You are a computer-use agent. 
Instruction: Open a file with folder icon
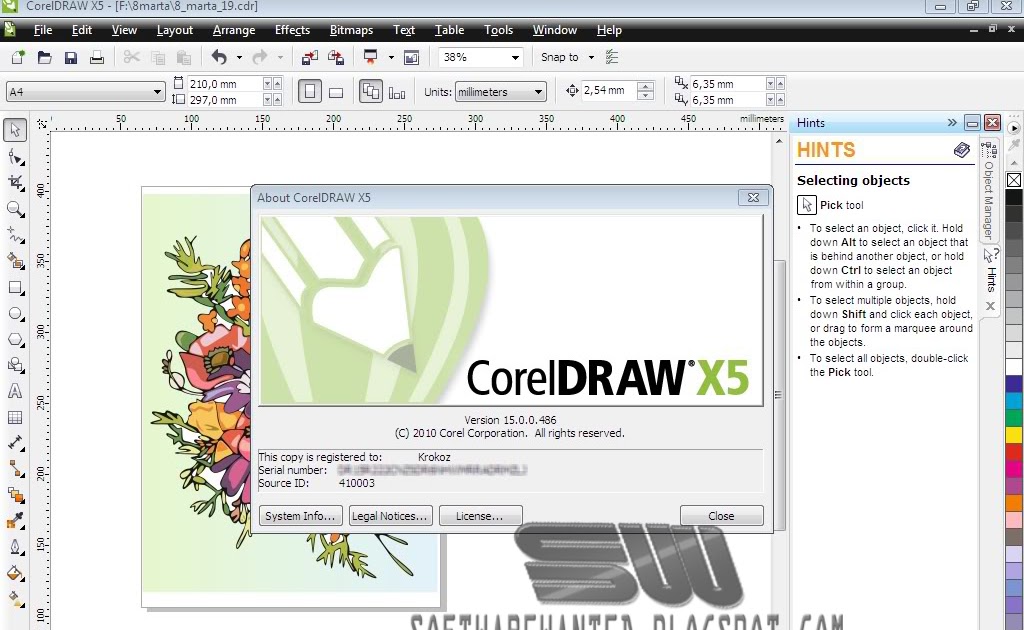pyautogui.click(x=44, y=57)
